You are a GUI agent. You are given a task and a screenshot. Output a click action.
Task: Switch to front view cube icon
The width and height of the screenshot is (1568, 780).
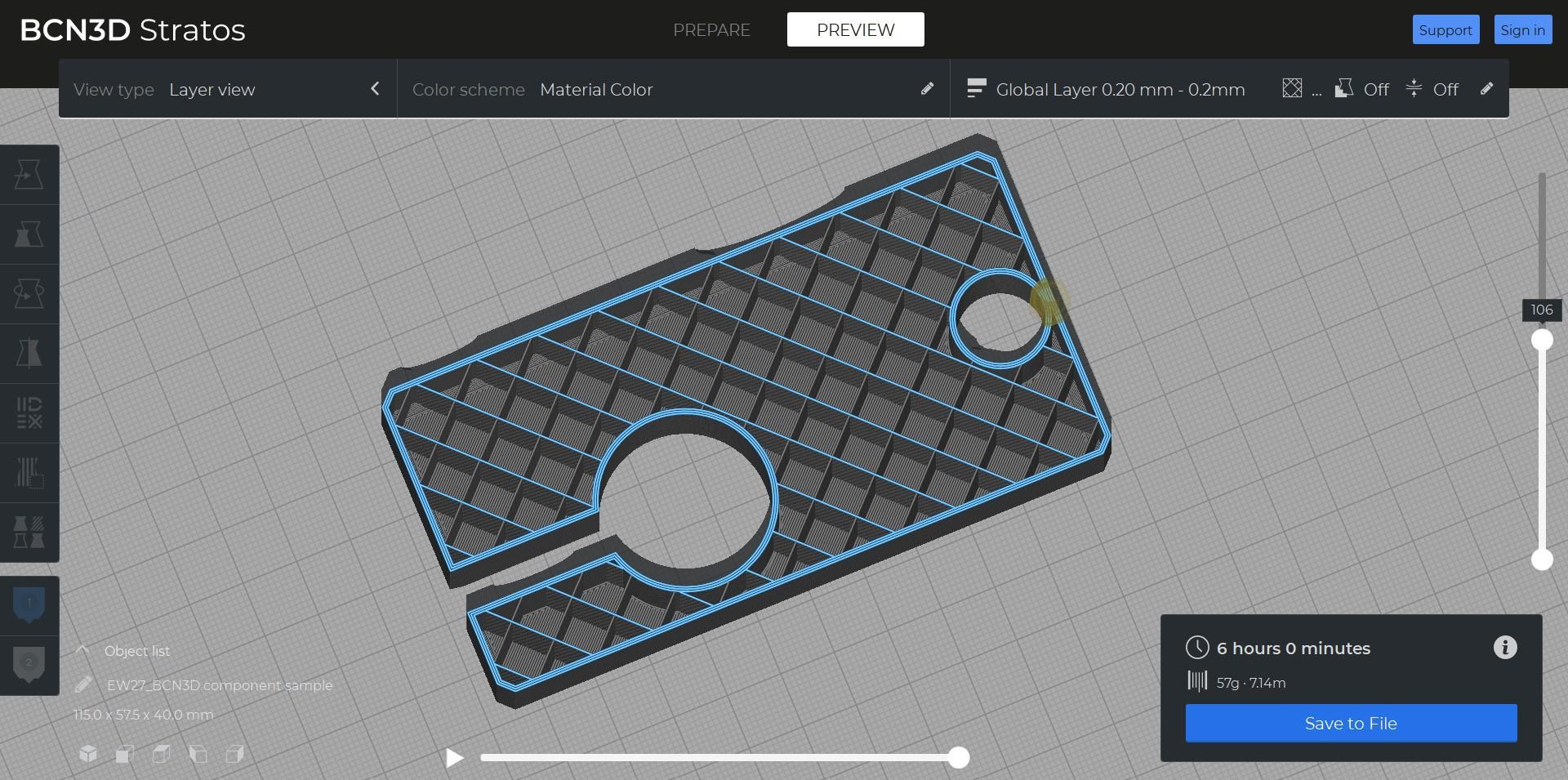(x=125, y=754)
